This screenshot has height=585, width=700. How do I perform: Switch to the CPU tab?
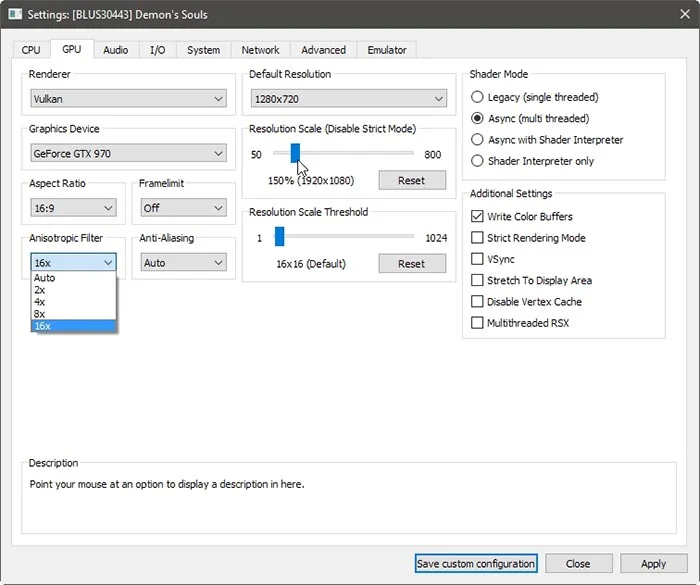click(32, 50)
